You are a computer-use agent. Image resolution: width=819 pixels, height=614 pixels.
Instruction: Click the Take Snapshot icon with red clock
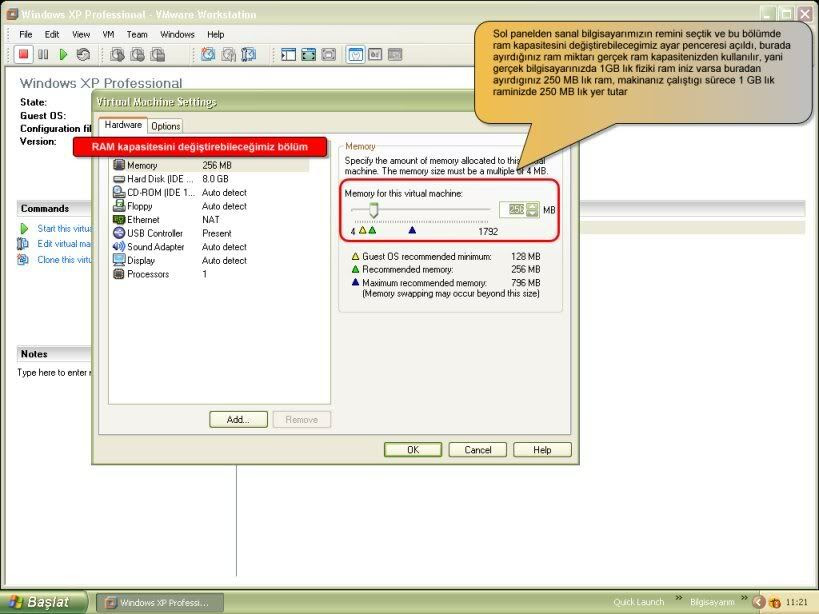point(208,54)
